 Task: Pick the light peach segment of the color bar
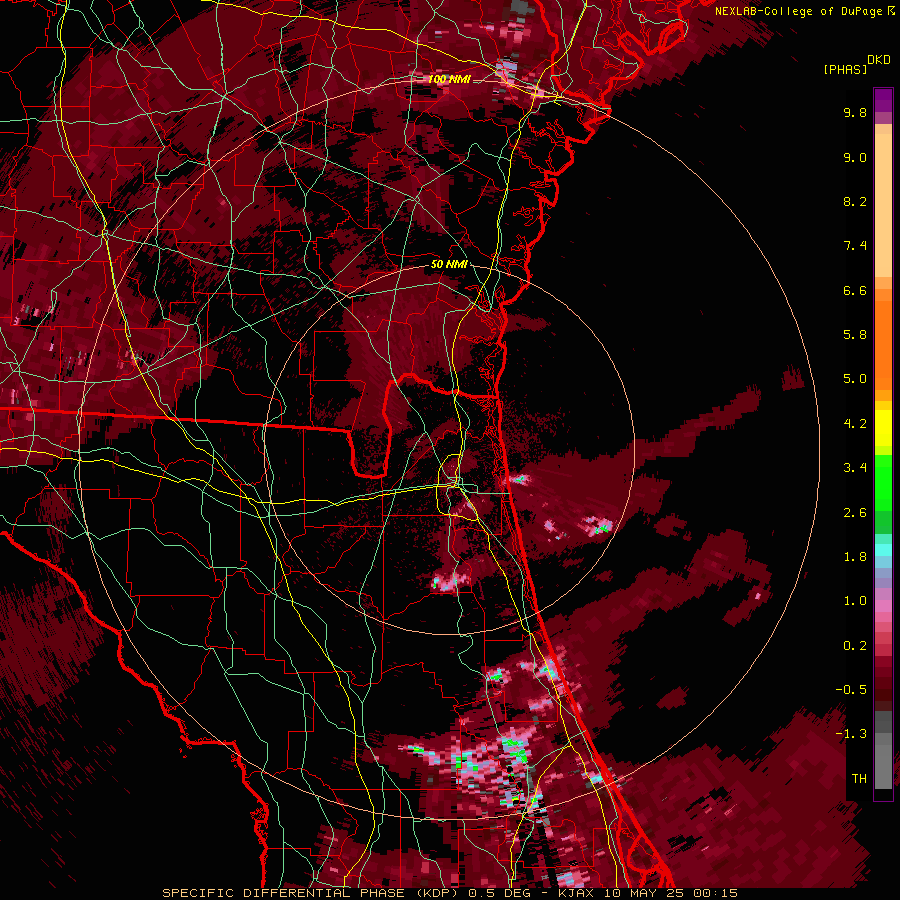[x=883, y=207]
